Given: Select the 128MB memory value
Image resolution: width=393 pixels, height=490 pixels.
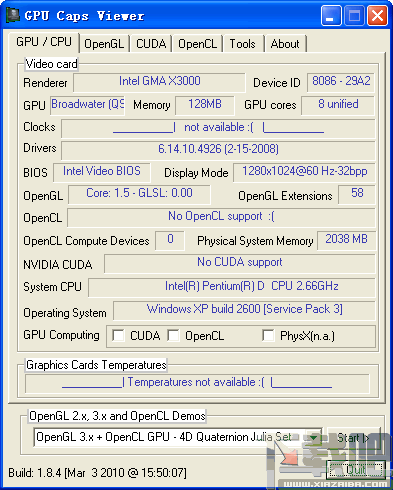Looking at the screenshot, I should [x=205, y=105].
